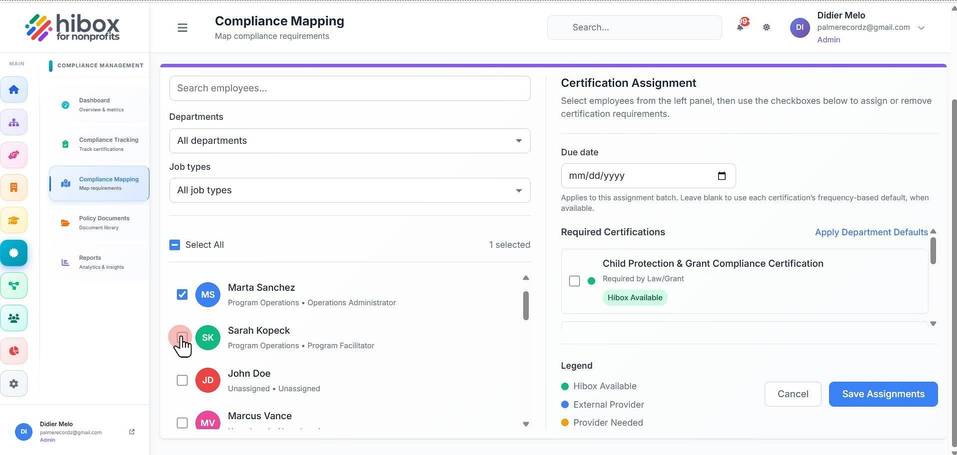Open the All job types dropdown
957x455 pixels.
click(x=350, y=190)
